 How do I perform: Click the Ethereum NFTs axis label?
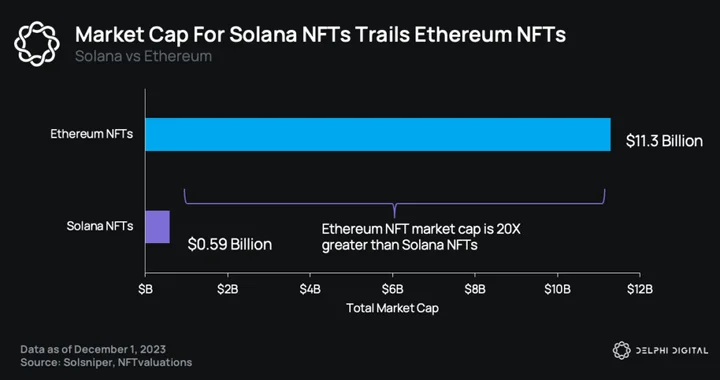[92, 134]
